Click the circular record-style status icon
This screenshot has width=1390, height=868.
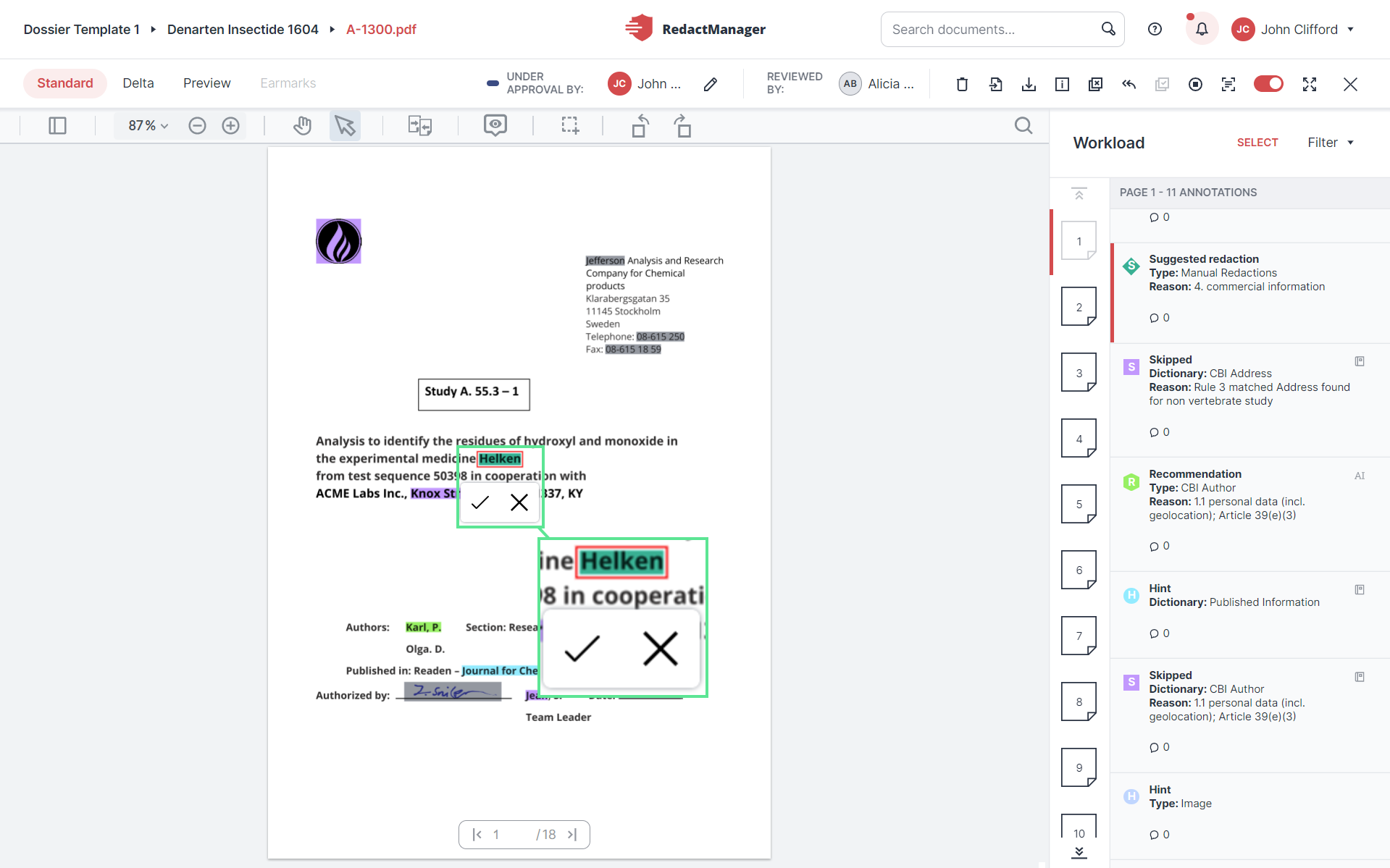pos(1195,84)
